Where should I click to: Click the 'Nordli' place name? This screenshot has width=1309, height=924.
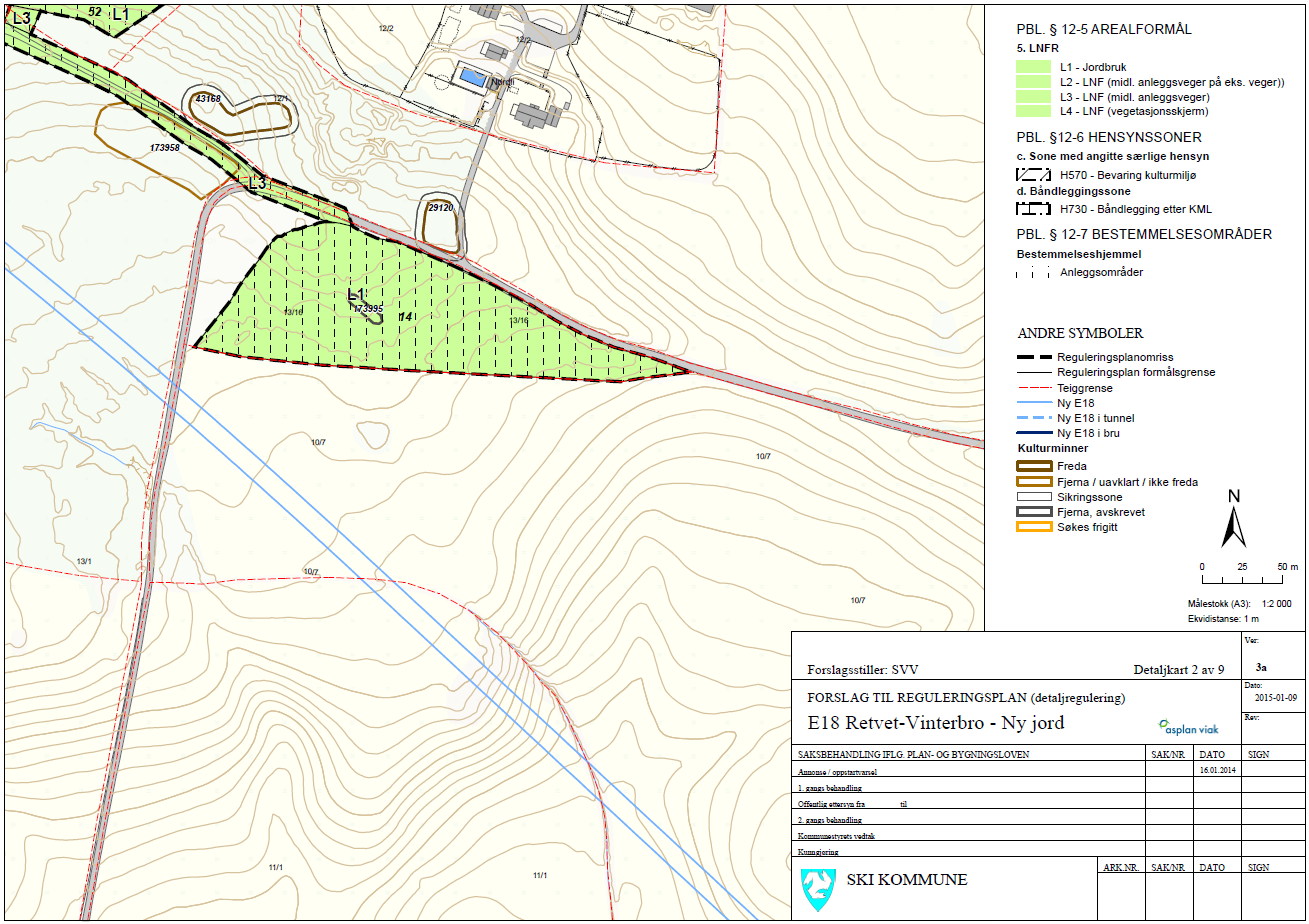coord(503,82)
